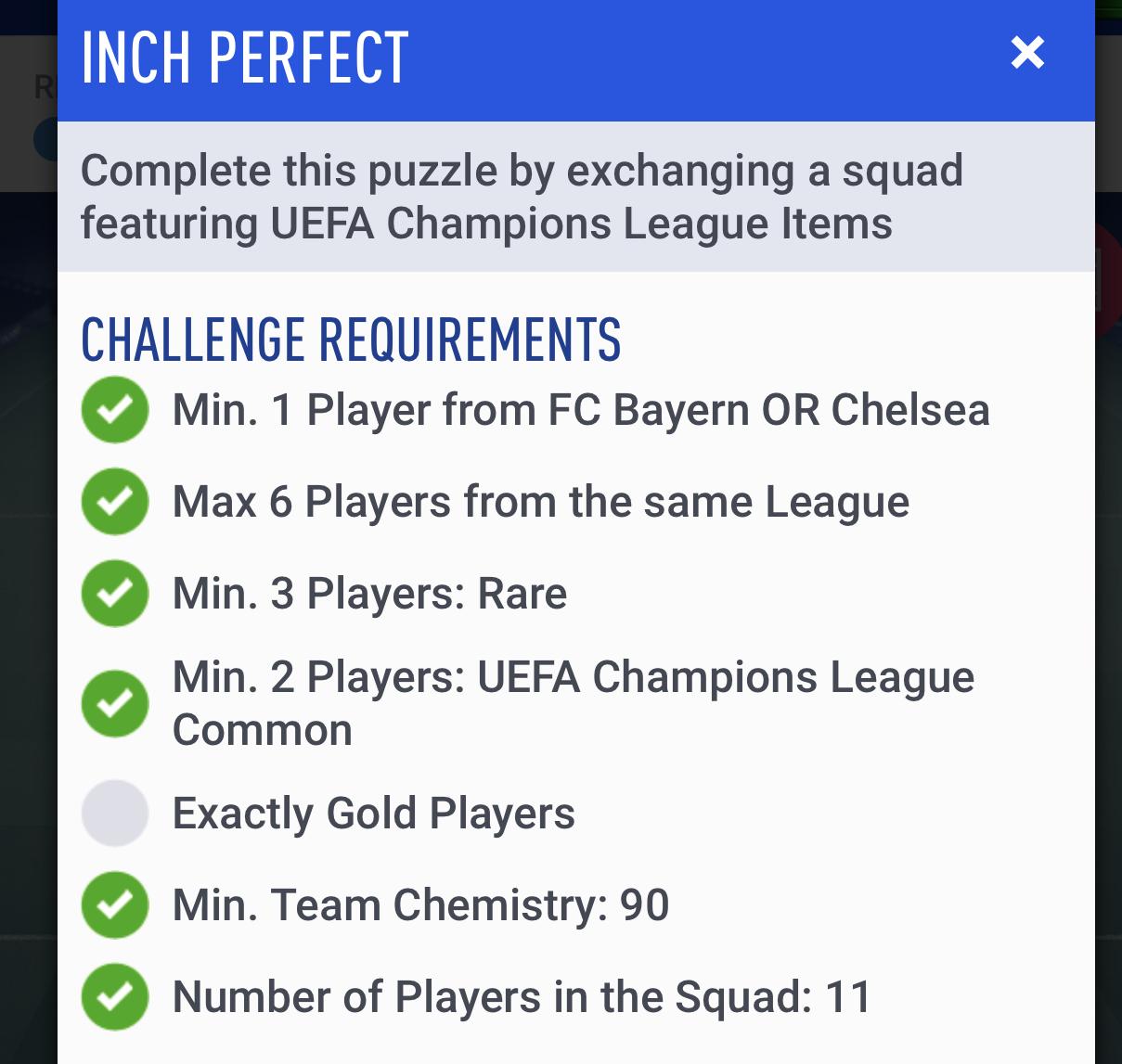1122x1064 pixels.
Task: Click the green check next to Min. 3 Players: Rare
Action: point(115,594)
